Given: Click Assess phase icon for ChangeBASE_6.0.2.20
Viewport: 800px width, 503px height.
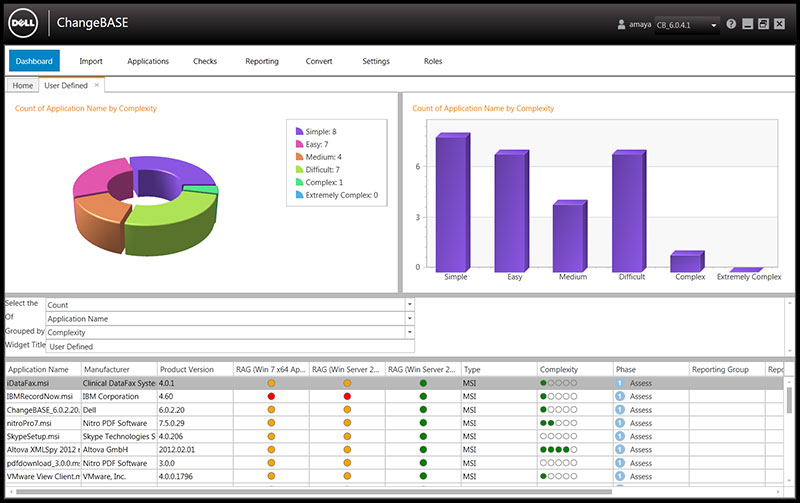Looking at the screenshot, I should pyautogui.click(x=620, y=410).
